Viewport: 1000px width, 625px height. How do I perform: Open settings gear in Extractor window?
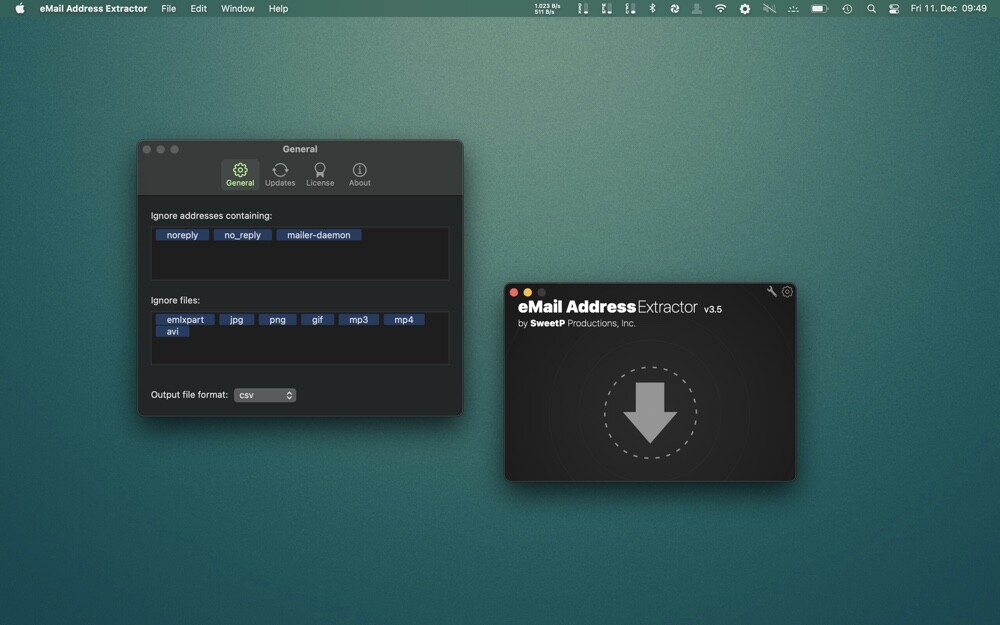(788, 291)
